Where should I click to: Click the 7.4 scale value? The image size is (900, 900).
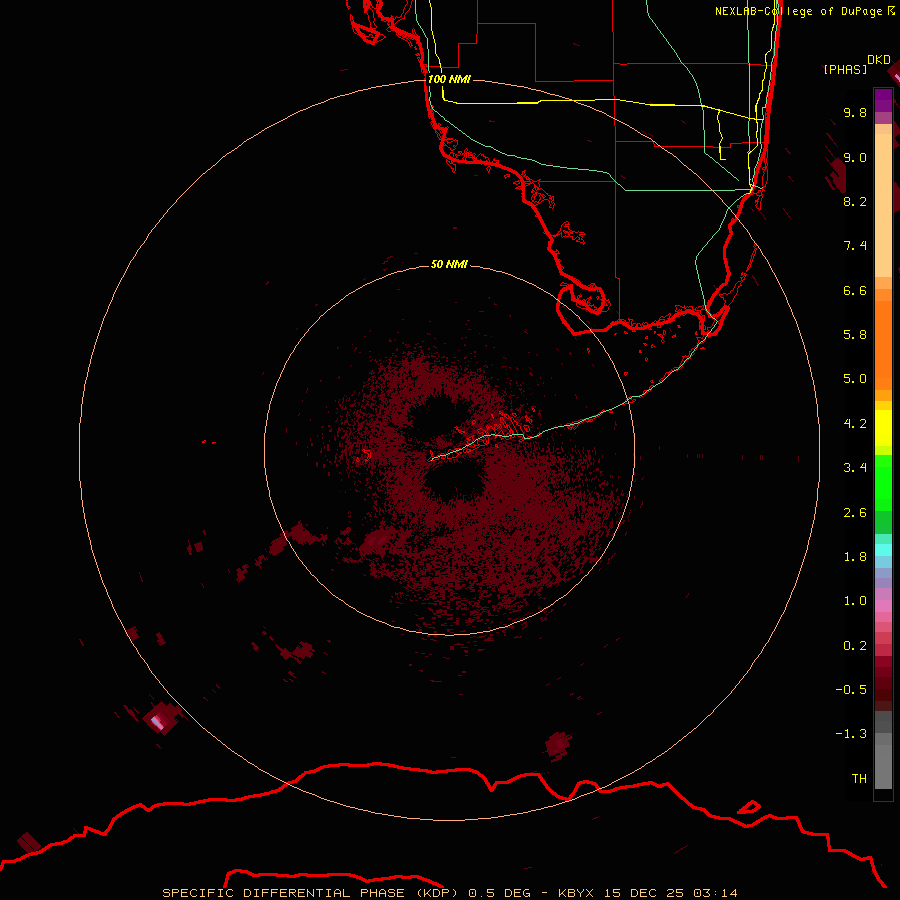point(855,246)
